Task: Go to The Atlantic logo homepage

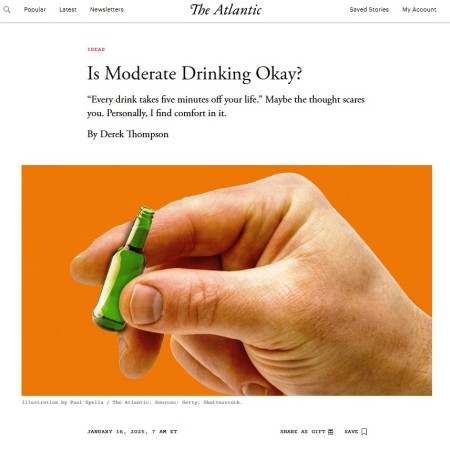Action: [x=226, y=10]
